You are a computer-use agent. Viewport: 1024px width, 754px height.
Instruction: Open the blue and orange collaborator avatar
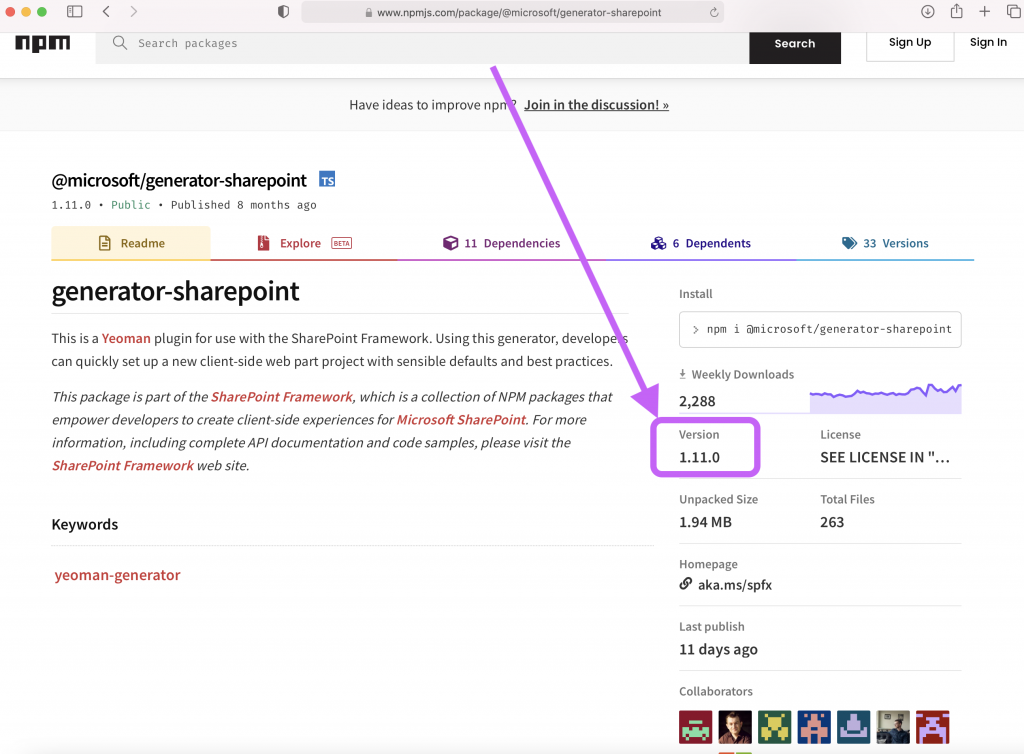pos(814,727)
